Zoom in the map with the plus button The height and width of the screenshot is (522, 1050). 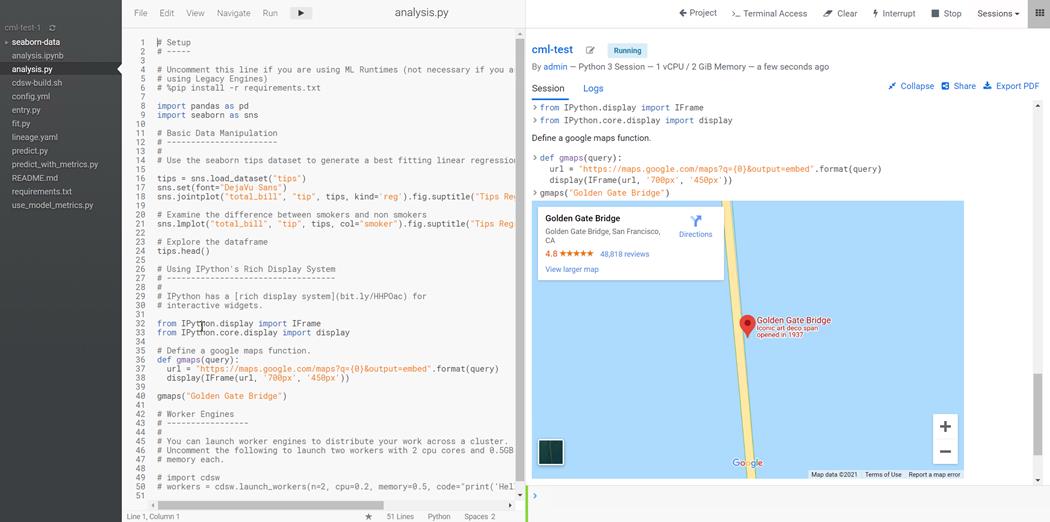945,426
